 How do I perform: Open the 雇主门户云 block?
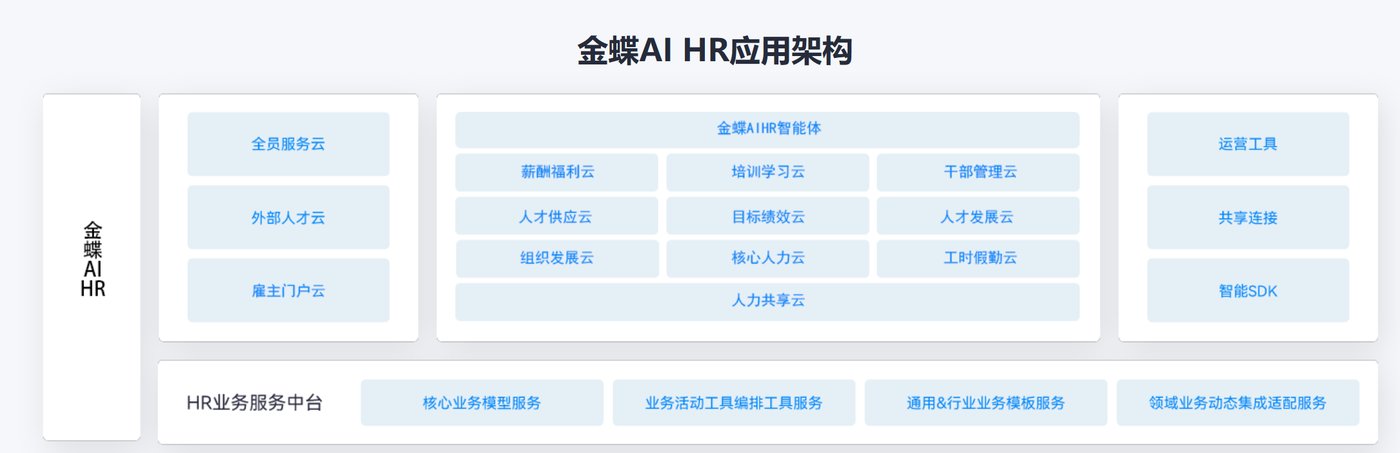point(288,291)
